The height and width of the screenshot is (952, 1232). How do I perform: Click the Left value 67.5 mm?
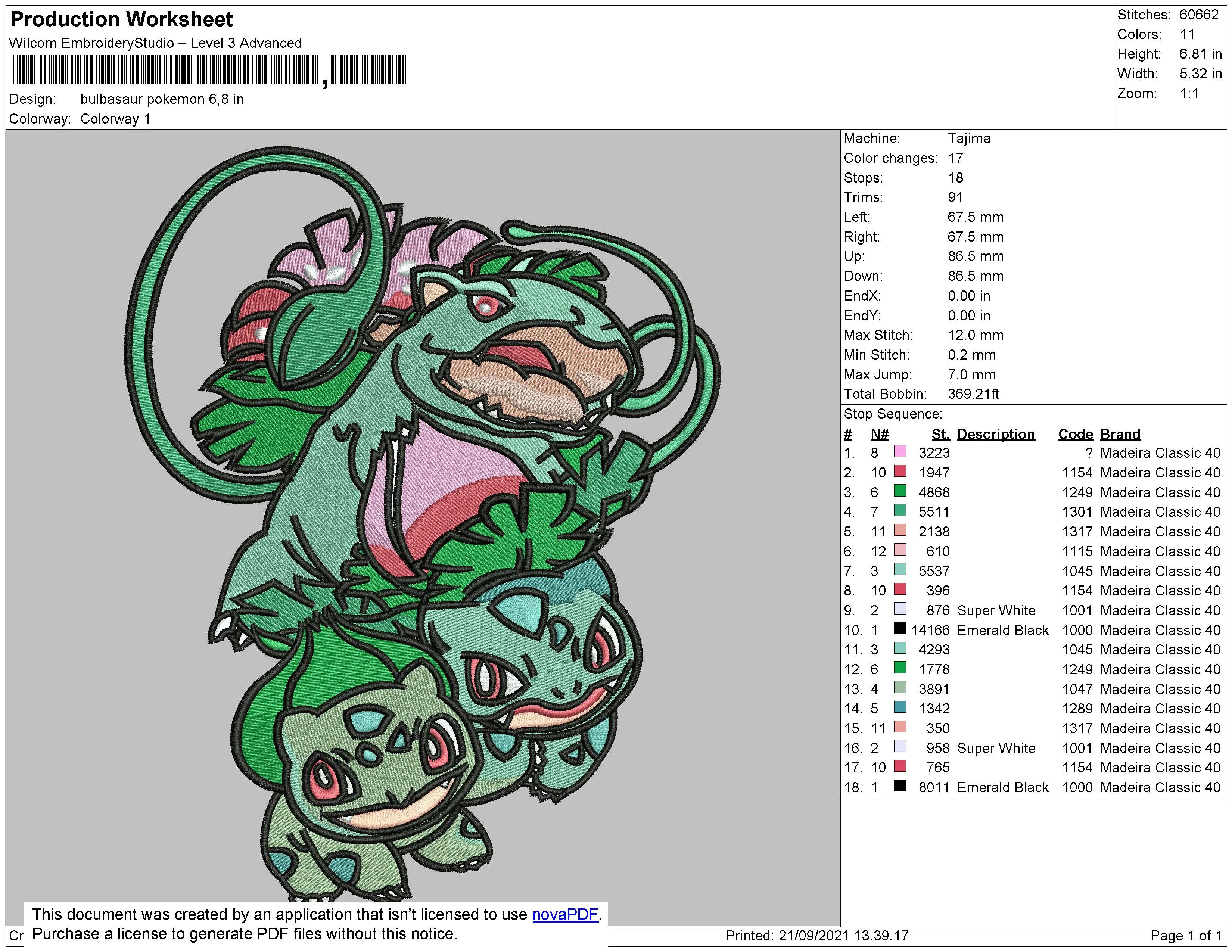point(975,217)
